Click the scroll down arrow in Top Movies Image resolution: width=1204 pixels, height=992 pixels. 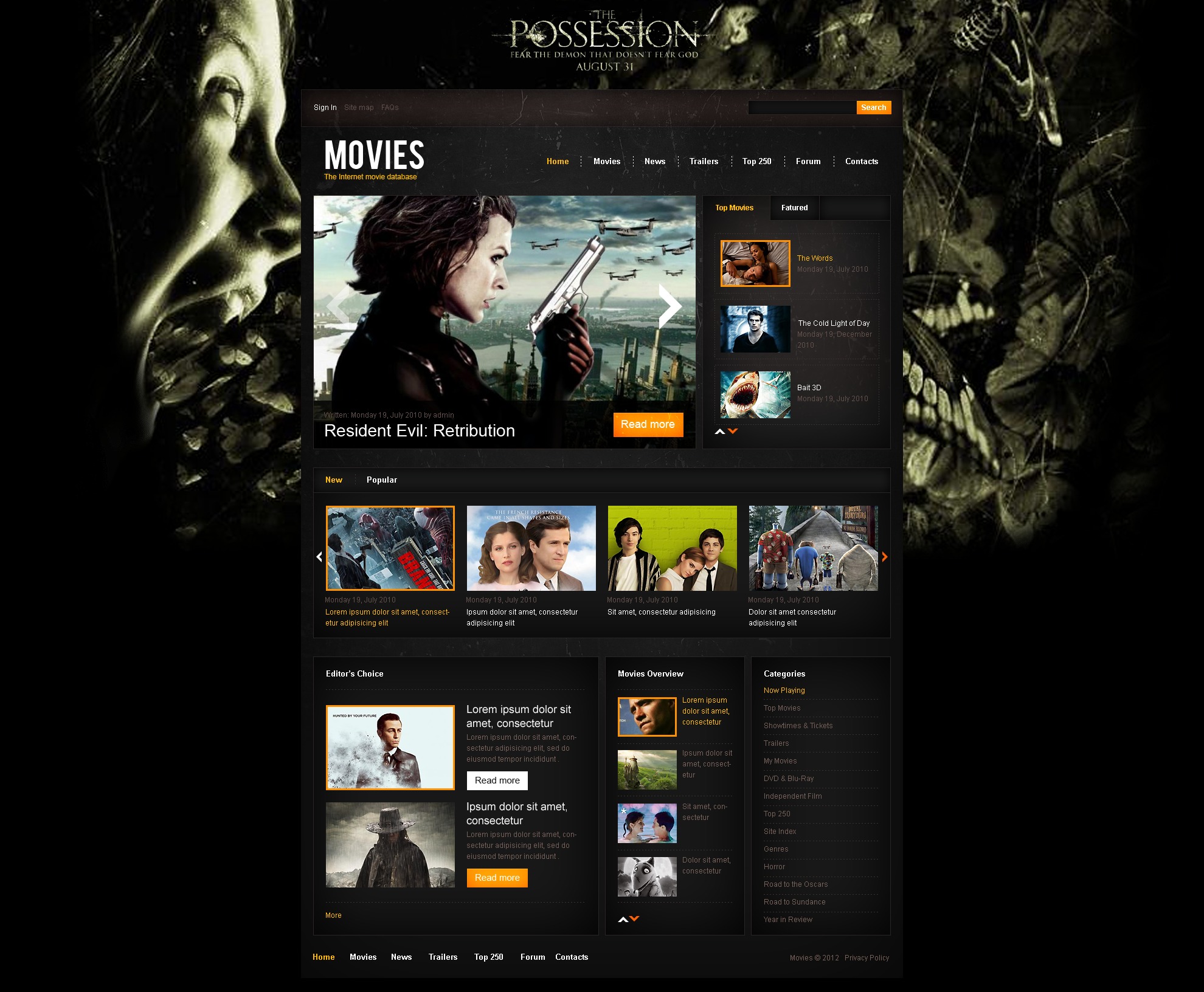pyautogui.click(x=730, y=432)
